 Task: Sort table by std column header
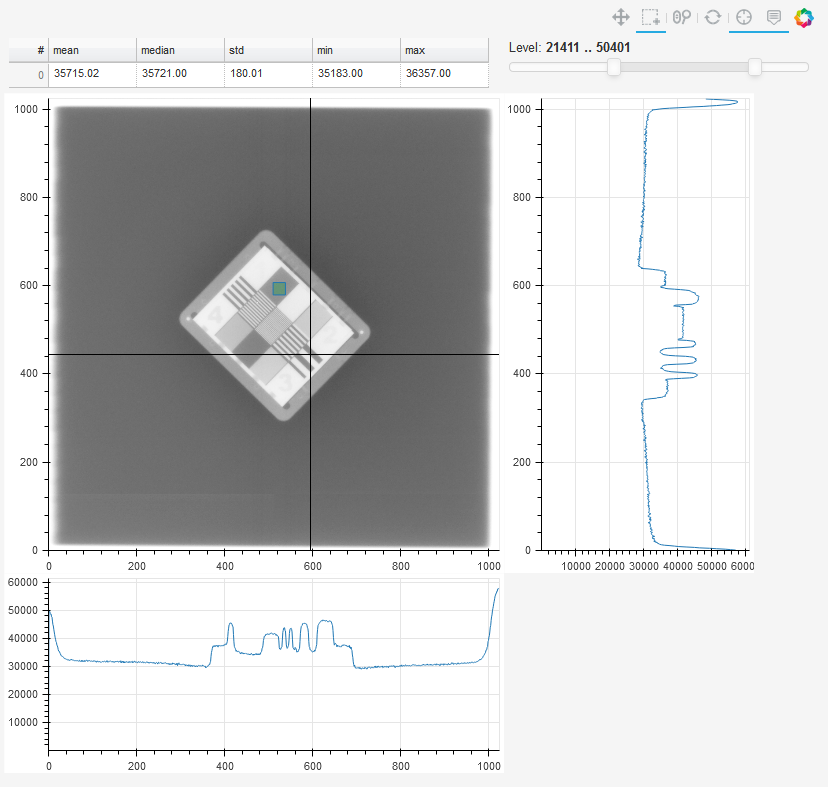point(268,50)
